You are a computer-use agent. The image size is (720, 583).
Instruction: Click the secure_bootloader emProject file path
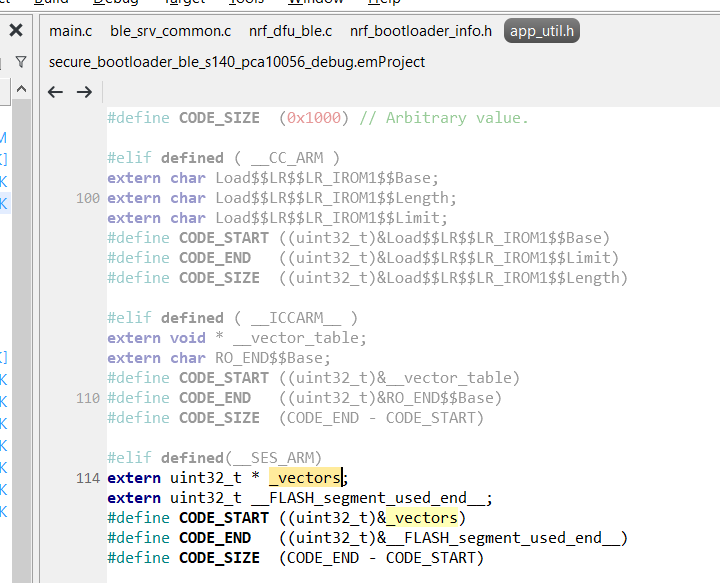point(237,62)
